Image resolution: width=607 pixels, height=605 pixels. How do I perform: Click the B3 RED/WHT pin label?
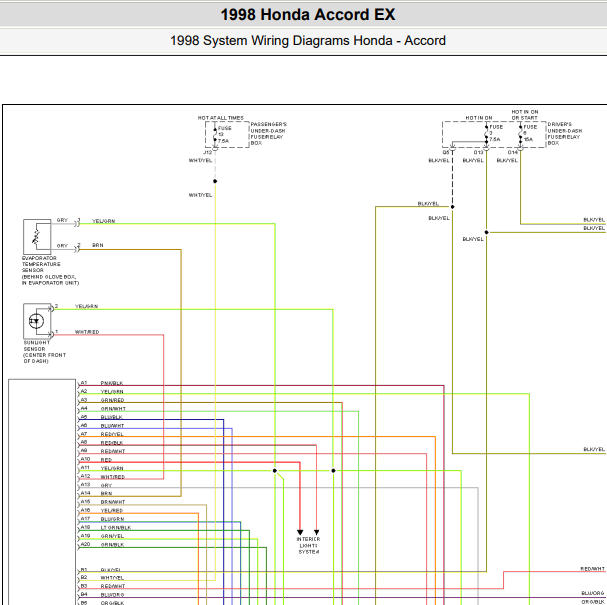[x=103, y=586]
